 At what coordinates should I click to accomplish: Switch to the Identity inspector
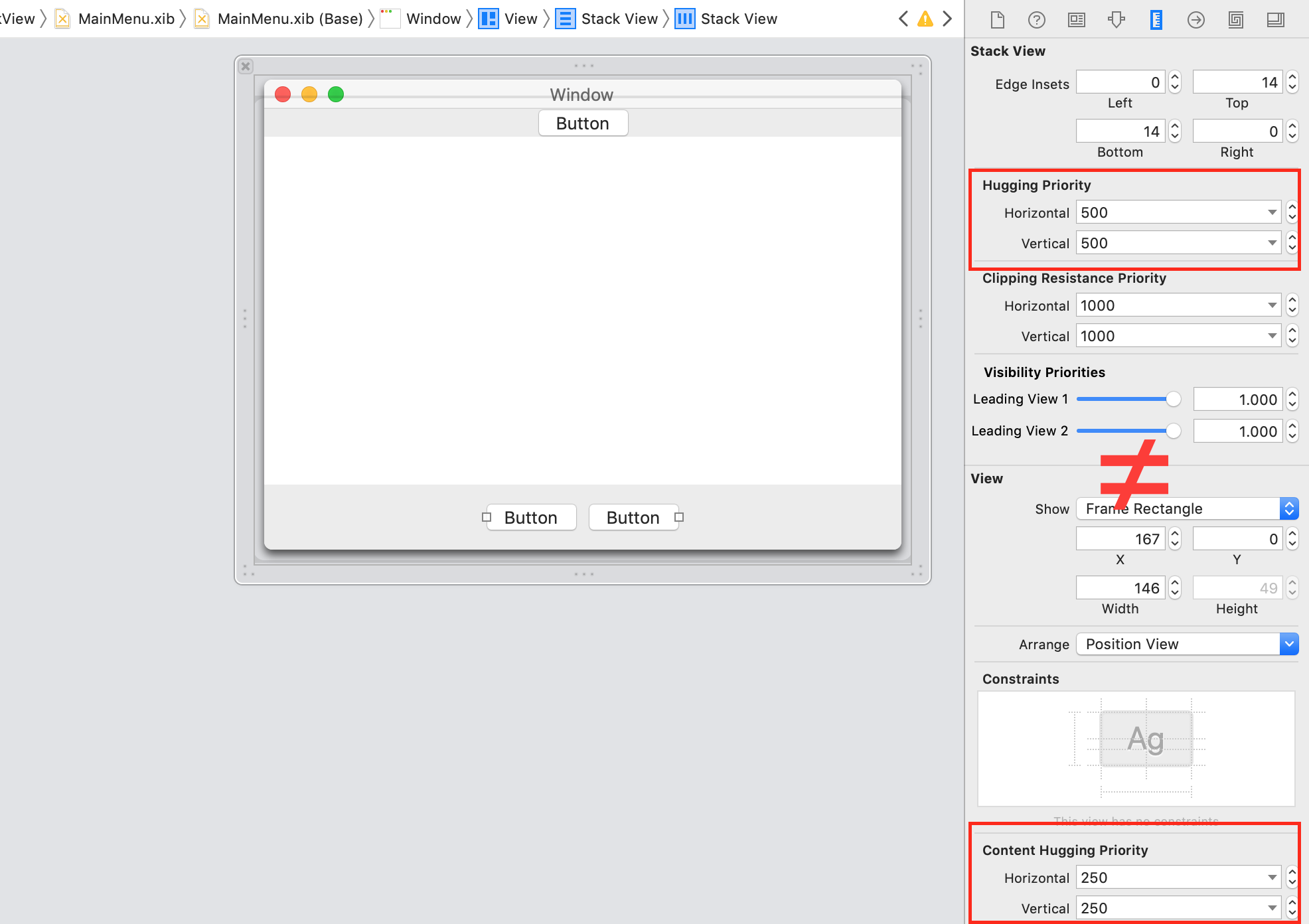coord(1076,20)
